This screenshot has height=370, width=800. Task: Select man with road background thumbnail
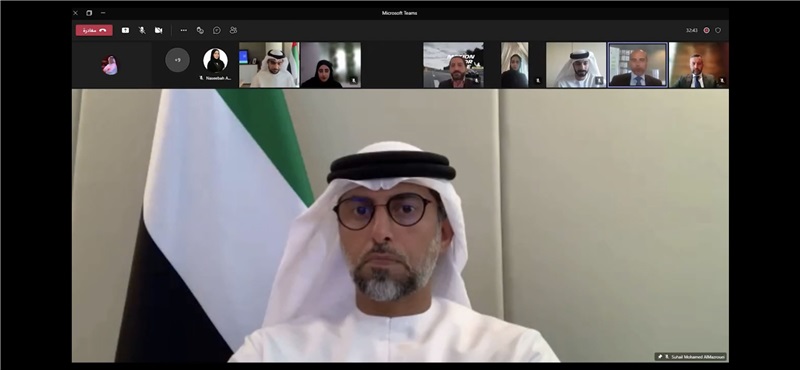coord(454,65)
